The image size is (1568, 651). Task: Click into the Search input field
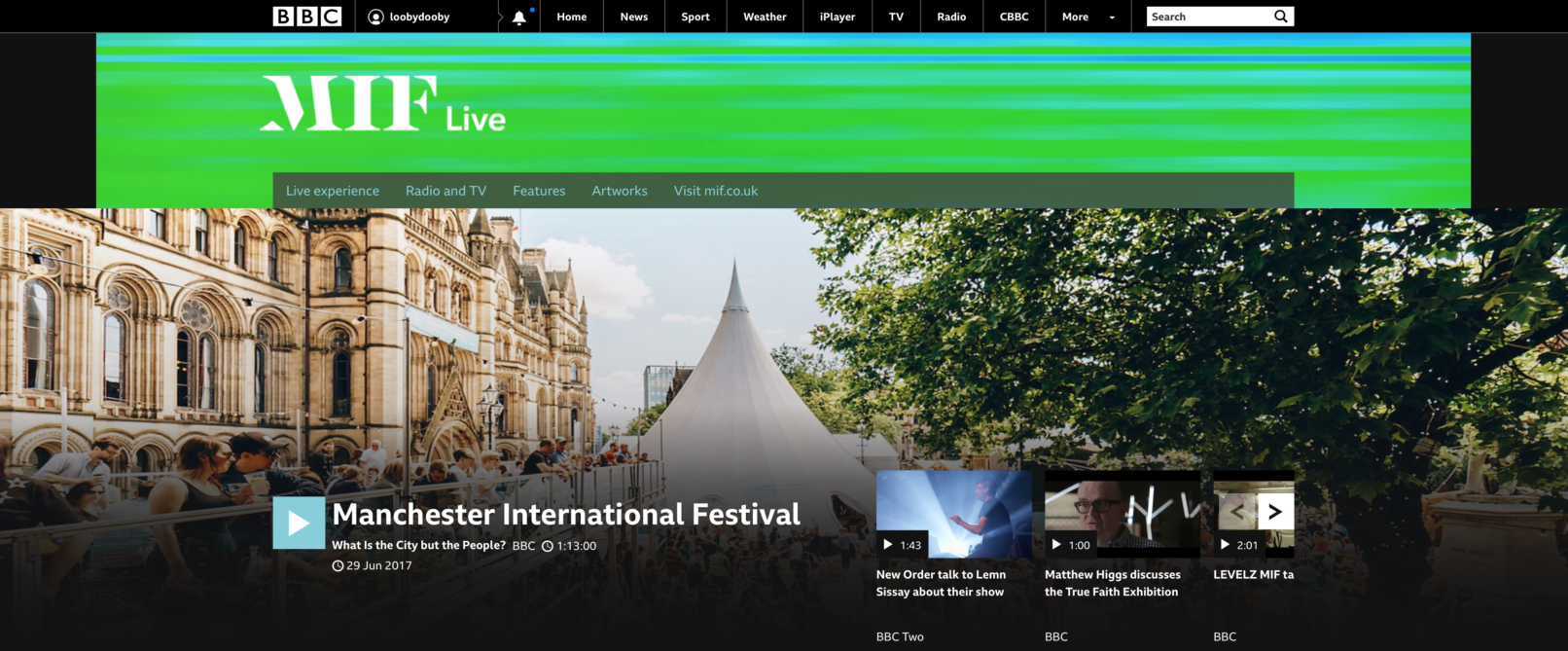pos(1208,17)
